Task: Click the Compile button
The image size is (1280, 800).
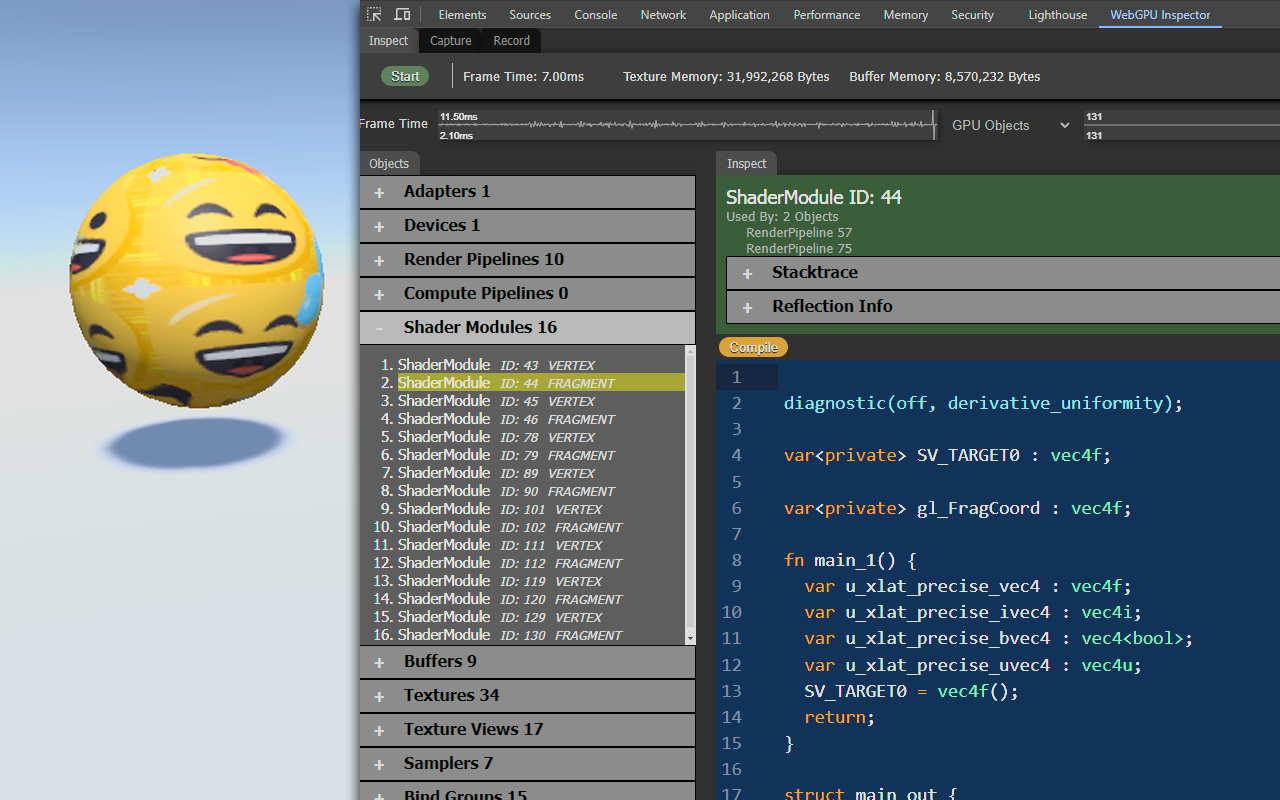Action: click(x=753, y=347)
